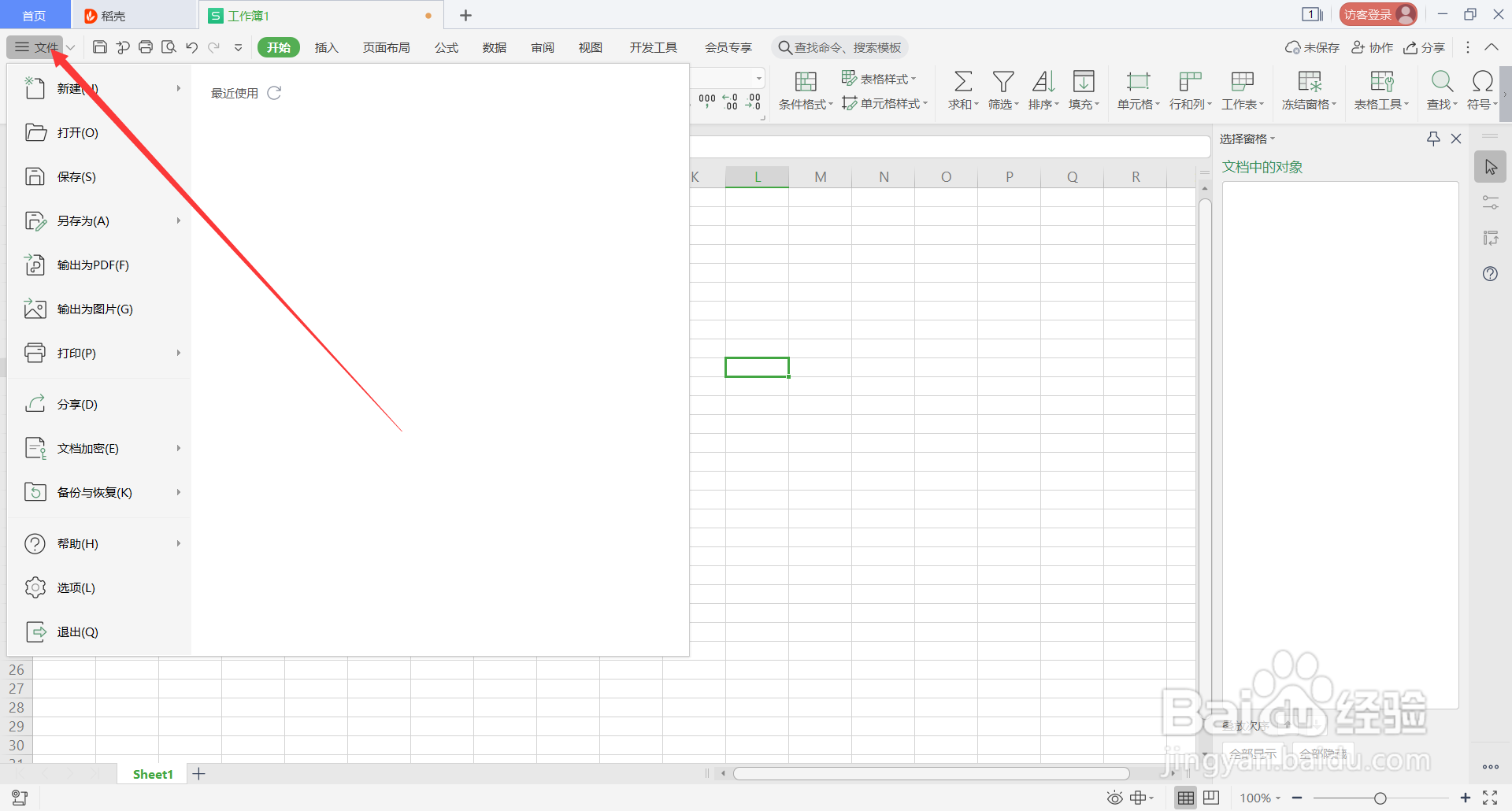Viewport: 1512px width, 811px height.
Task: Select the 求和 (AutoSum) tool
Action: click(962, 89)
